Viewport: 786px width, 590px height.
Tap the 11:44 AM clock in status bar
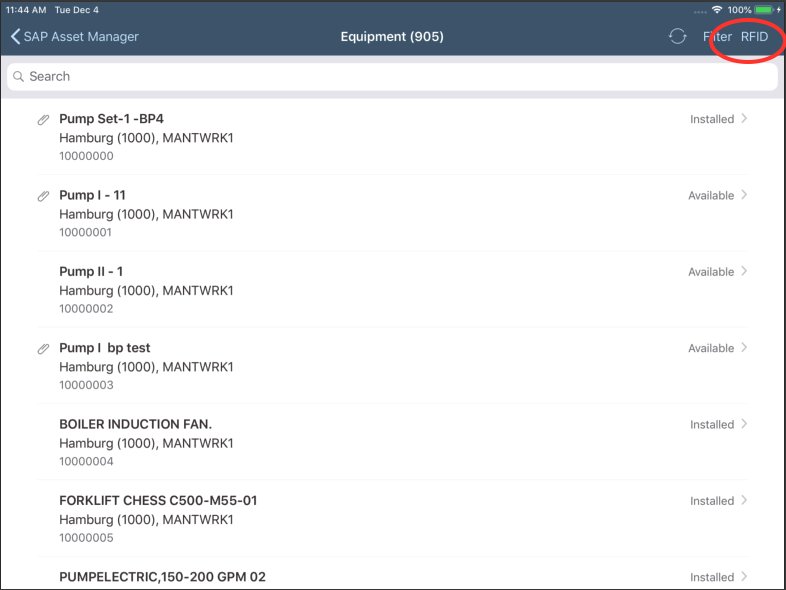[26, 10]
